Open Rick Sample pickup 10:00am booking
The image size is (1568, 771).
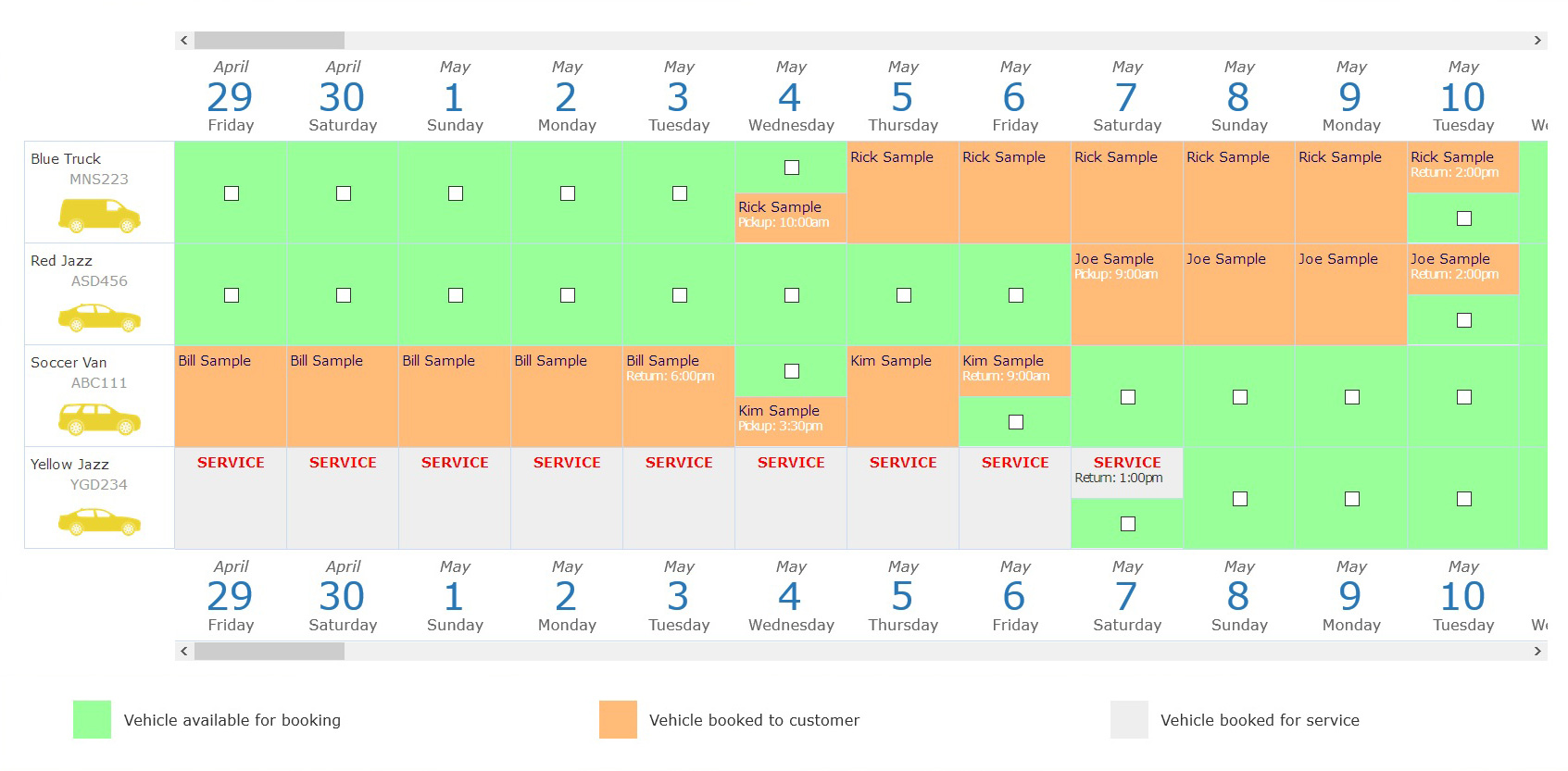[x=790, y=217]
